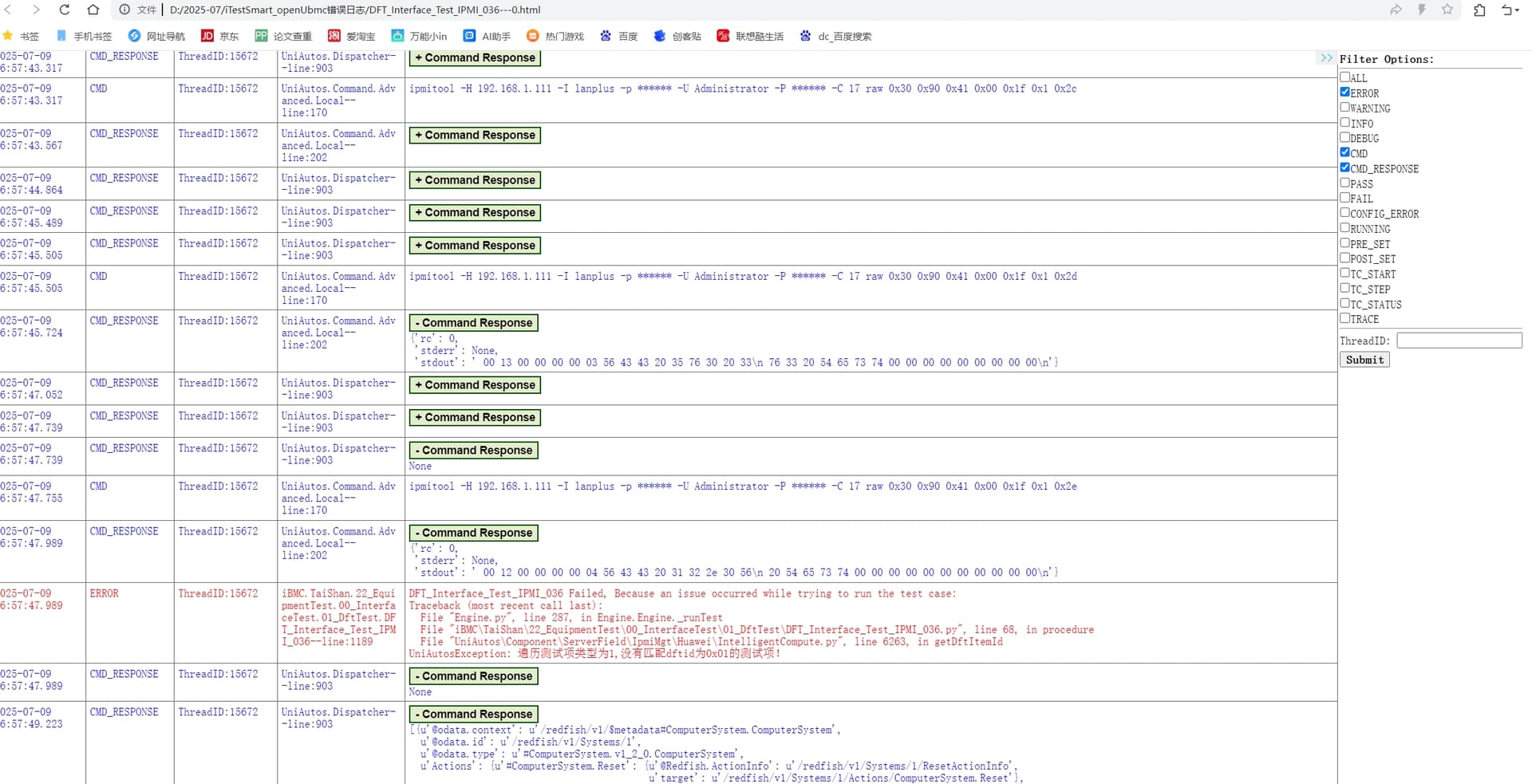The width and height of the screenshot is (1532, 784).
Task: Collapse Command Response at 6:57:47.989 line:202
Action: [473, 533]
